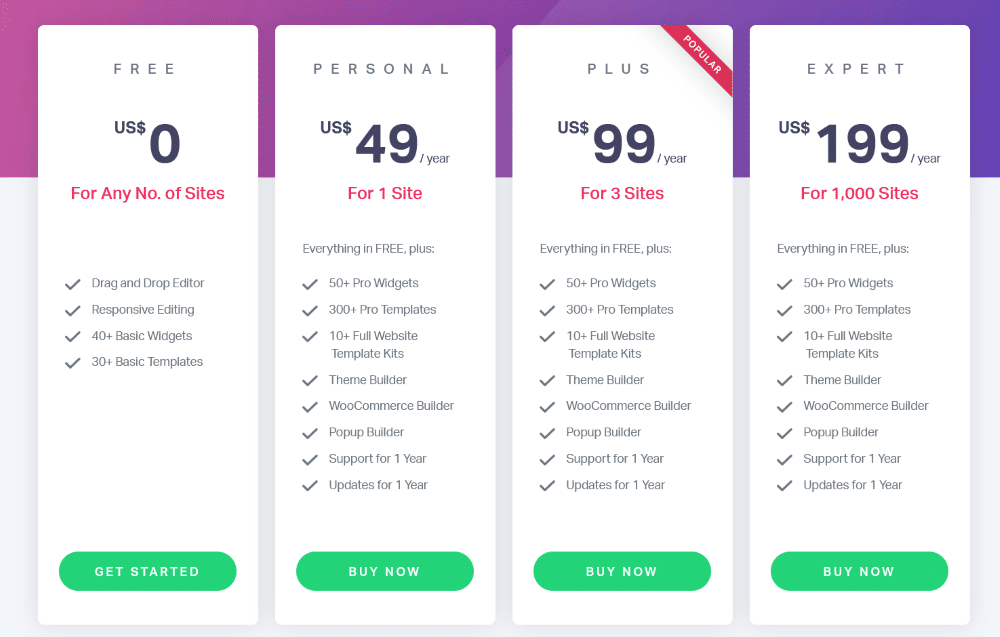1000x637 pixels.
Task: Click US$49 per year price
Action: 385,144
